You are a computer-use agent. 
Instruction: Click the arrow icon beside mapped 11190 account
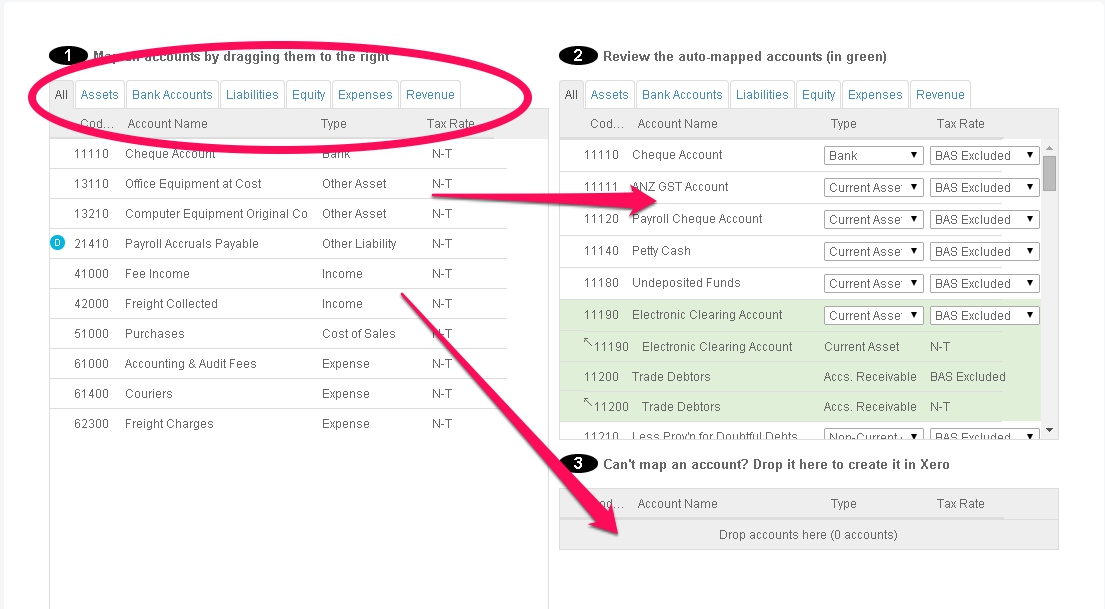(588, 344)
